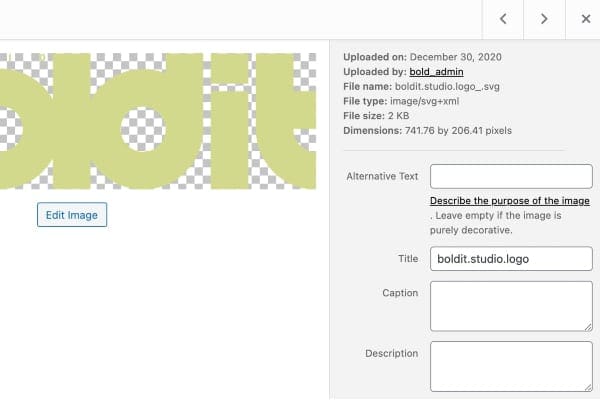Click the file name boldit.studio.logo_.svg text

[450, 88]
